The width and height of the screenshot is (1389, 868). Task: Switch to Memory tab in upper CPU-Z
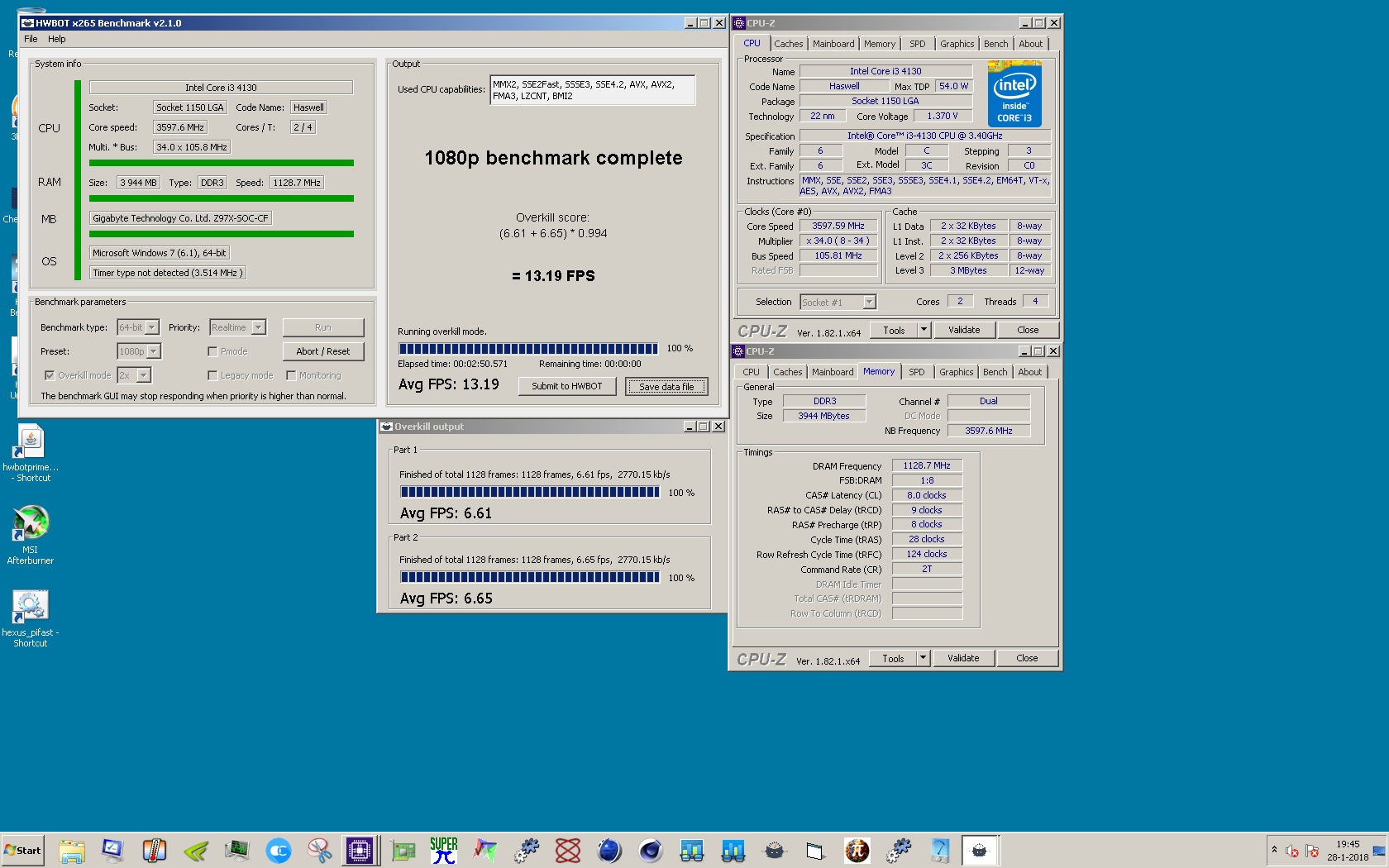(880, 44)
